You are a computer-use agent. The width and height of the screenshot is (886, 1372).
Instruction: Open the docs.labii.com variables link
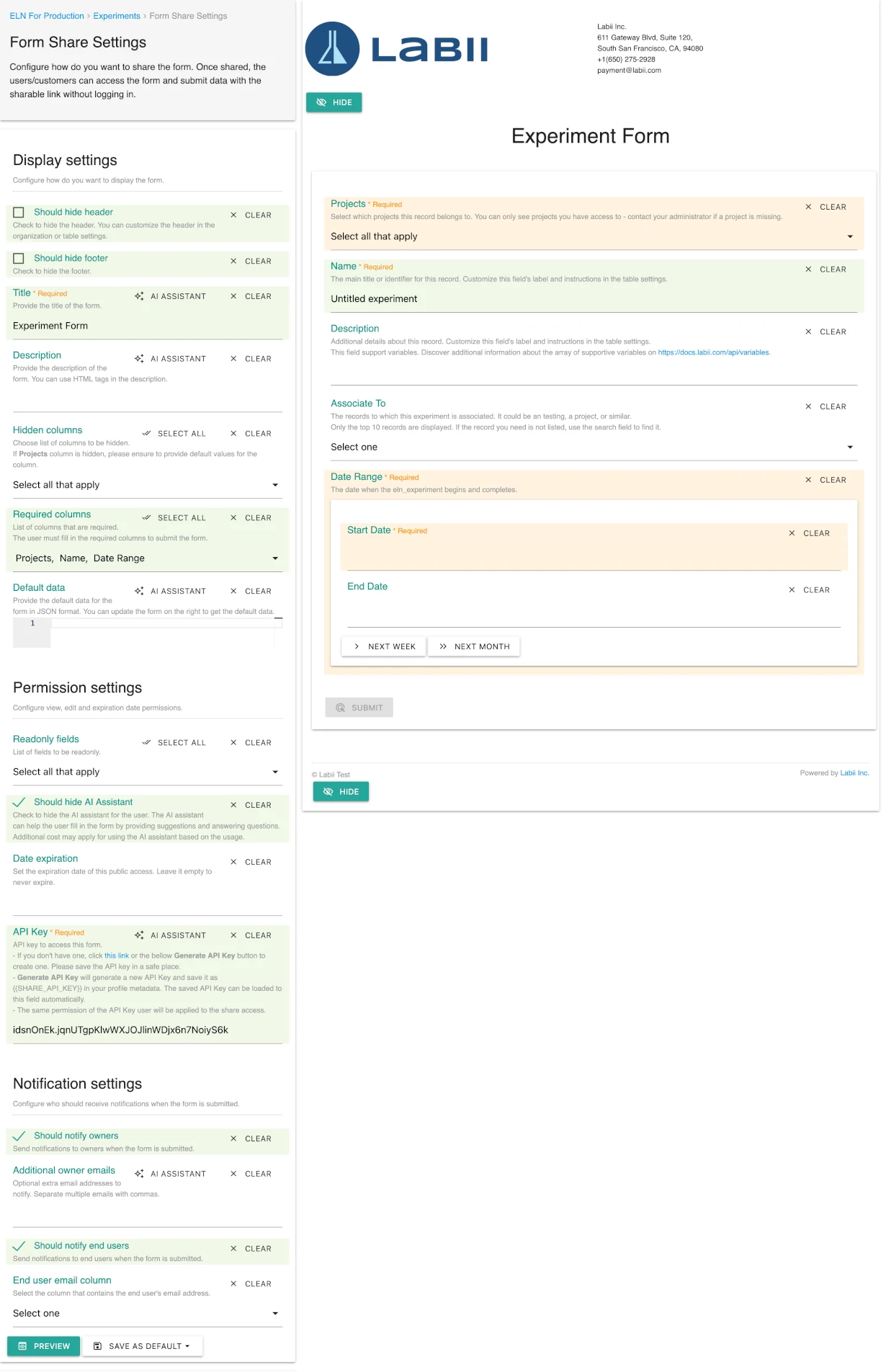[713, 353]
